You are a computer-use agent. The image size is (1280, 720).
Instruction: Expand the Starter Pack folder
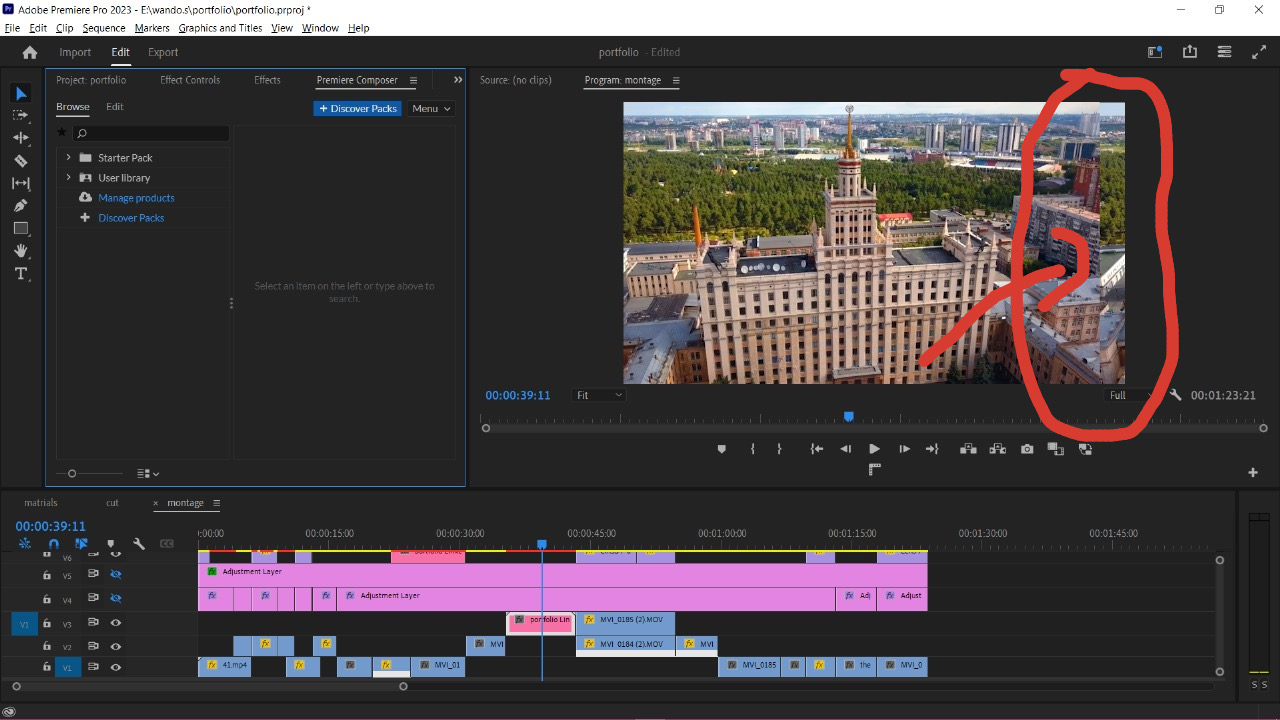coord(67,157)
